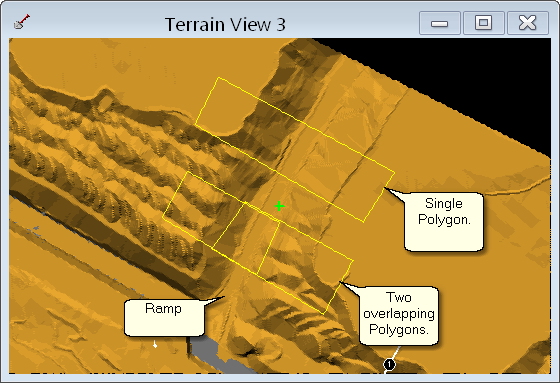Screen dimensions: 560x383
Task: Close the Terrain View 3 window
Action: 528,23
